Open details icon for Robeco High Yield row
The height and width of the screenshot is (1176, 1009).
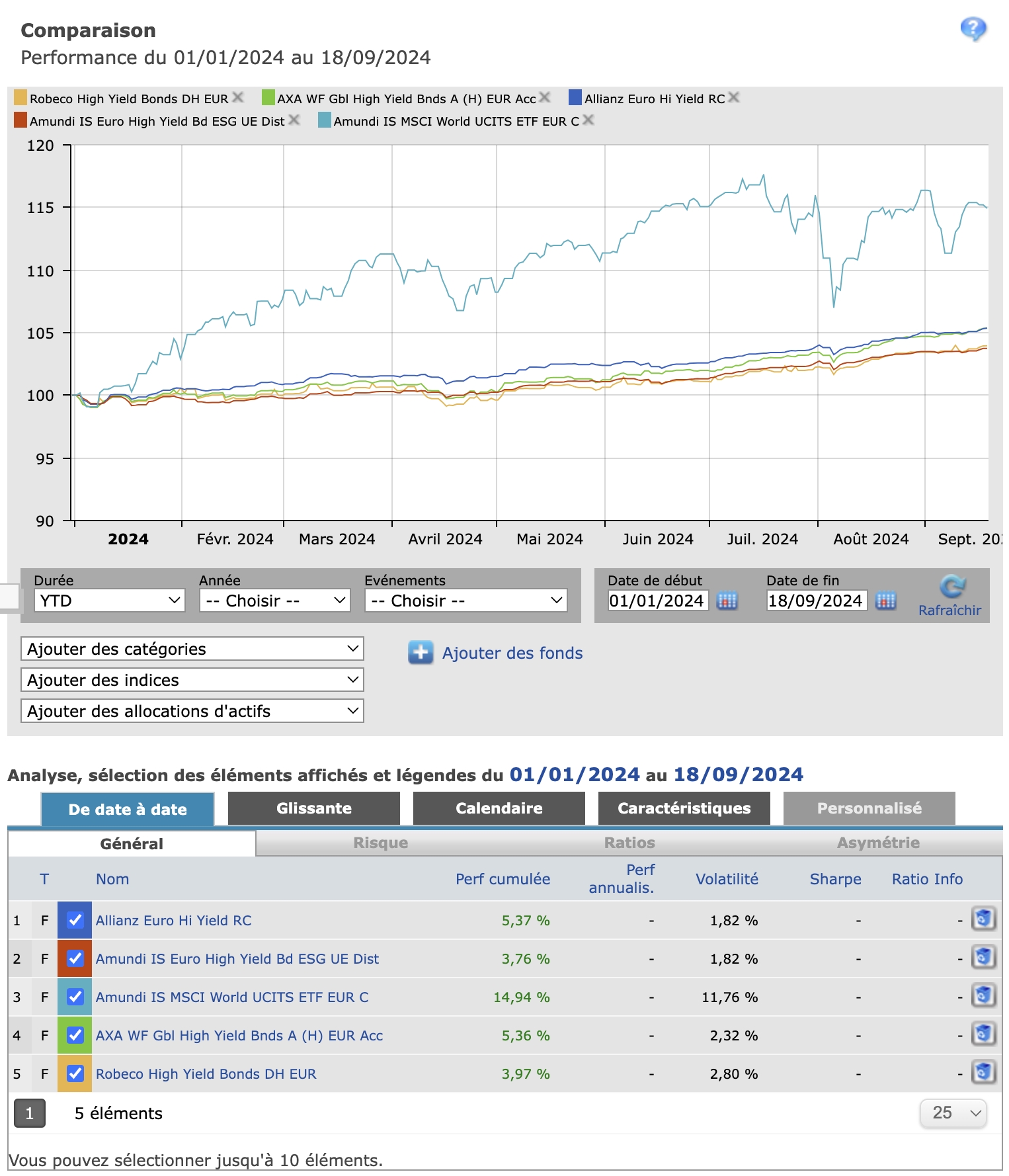click(983, 1073)
